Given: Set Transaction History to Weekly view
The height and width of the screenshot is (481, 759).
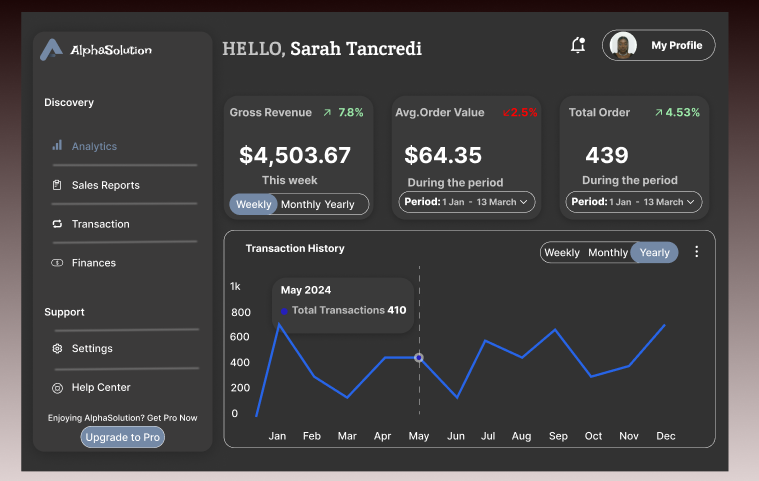Looking at the screenshot, I should (x=562, y=253).
